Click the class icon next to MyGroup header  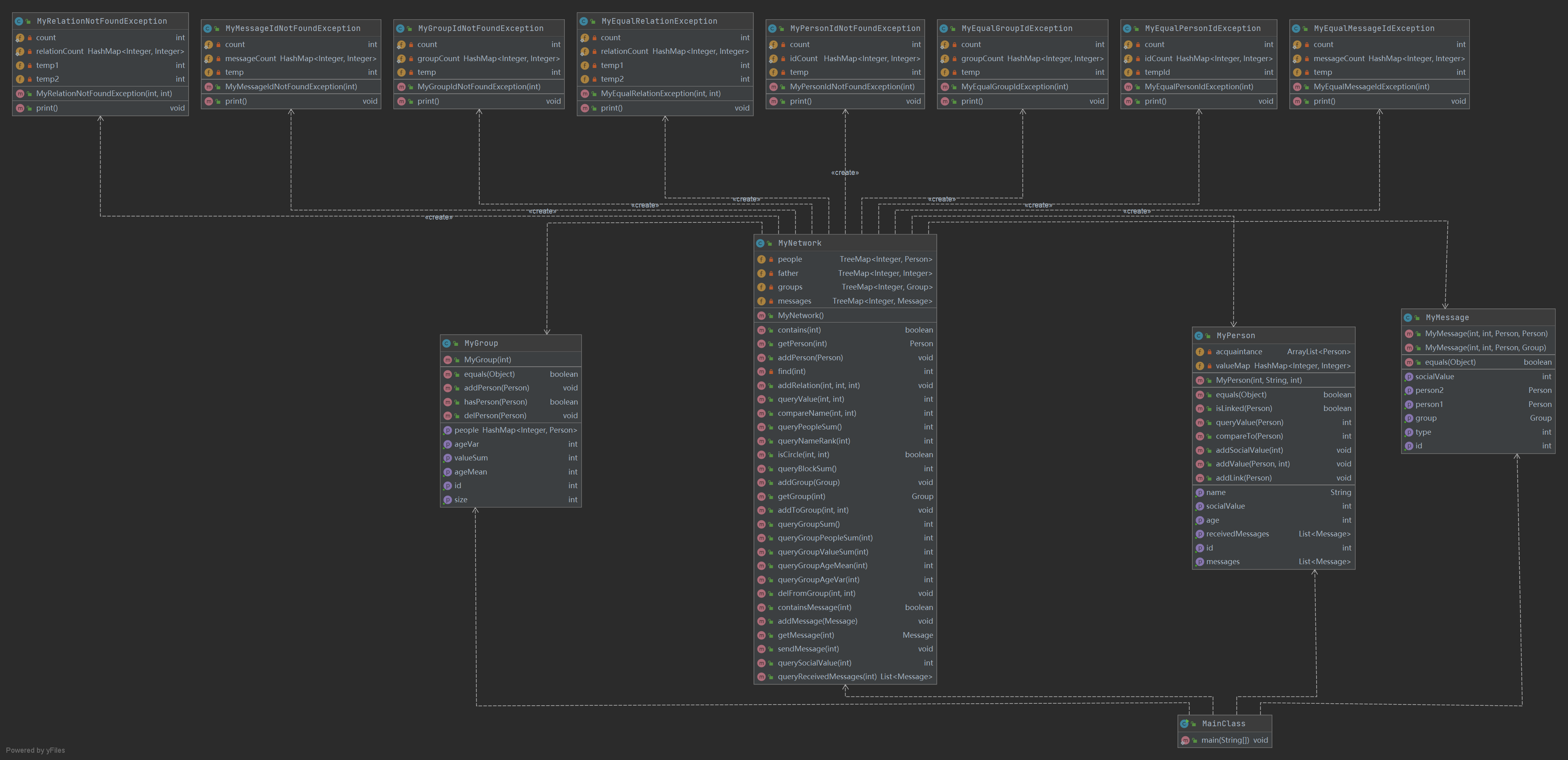point(447,344)
